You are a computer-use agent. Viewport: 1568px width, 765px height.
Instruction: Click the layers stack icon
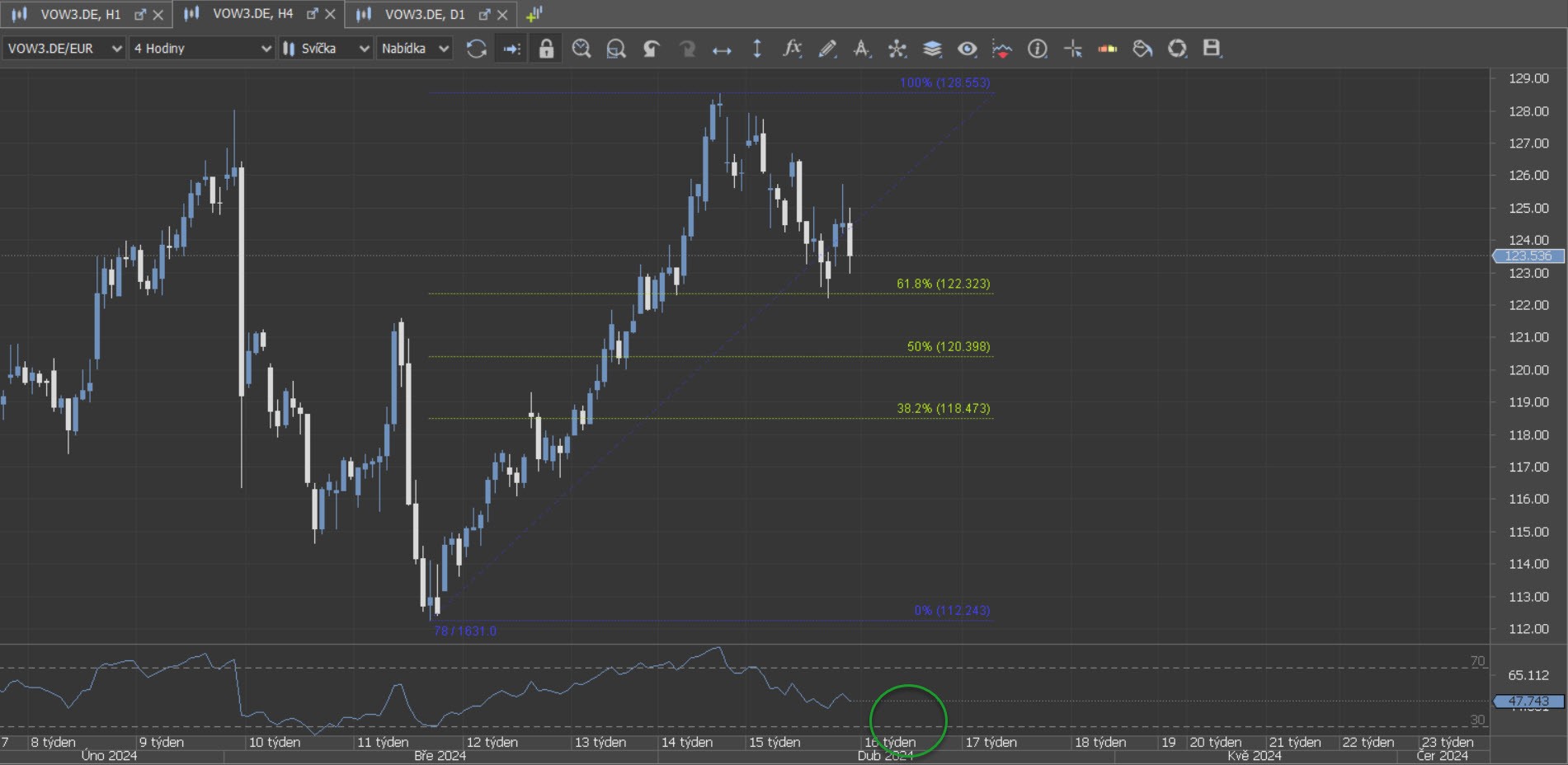(932, 49)
